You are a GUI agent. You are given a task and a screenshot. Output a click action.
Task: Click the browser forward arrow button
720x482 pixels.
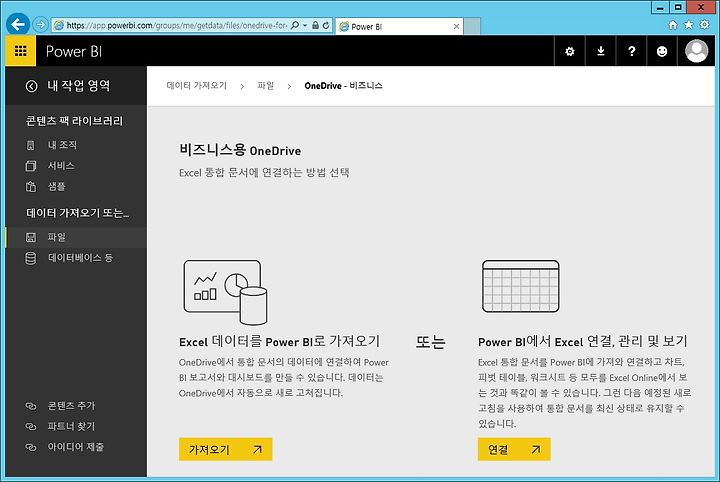[40, 24]
